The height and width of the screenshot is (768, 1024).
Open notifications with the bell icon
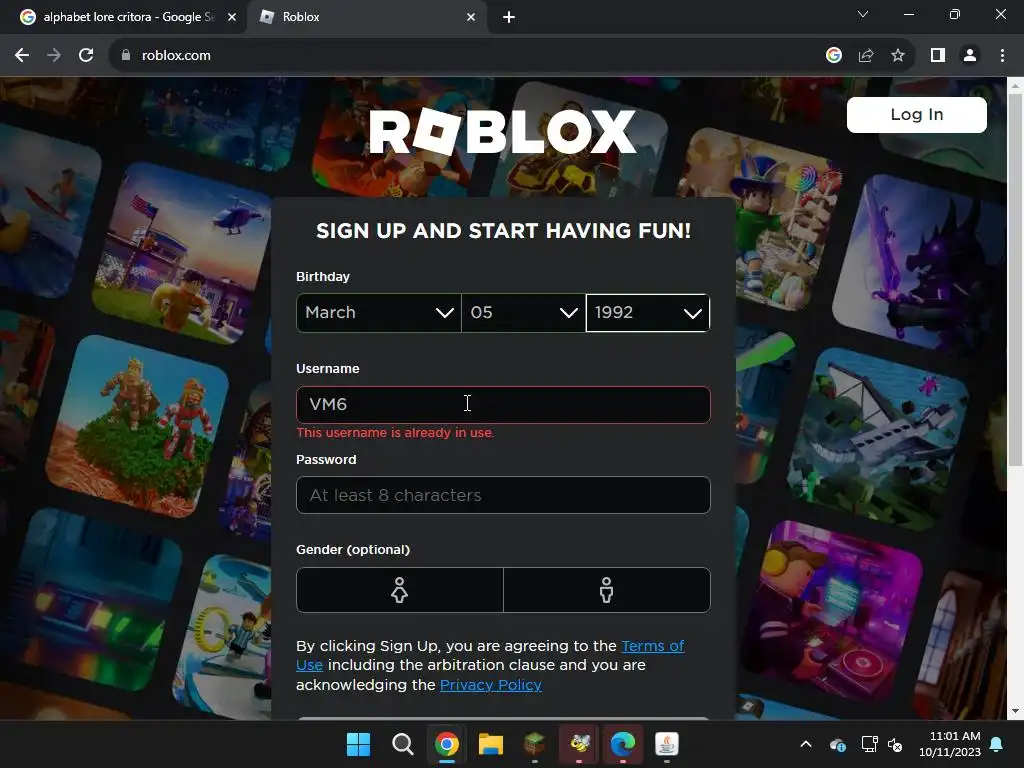997,744
